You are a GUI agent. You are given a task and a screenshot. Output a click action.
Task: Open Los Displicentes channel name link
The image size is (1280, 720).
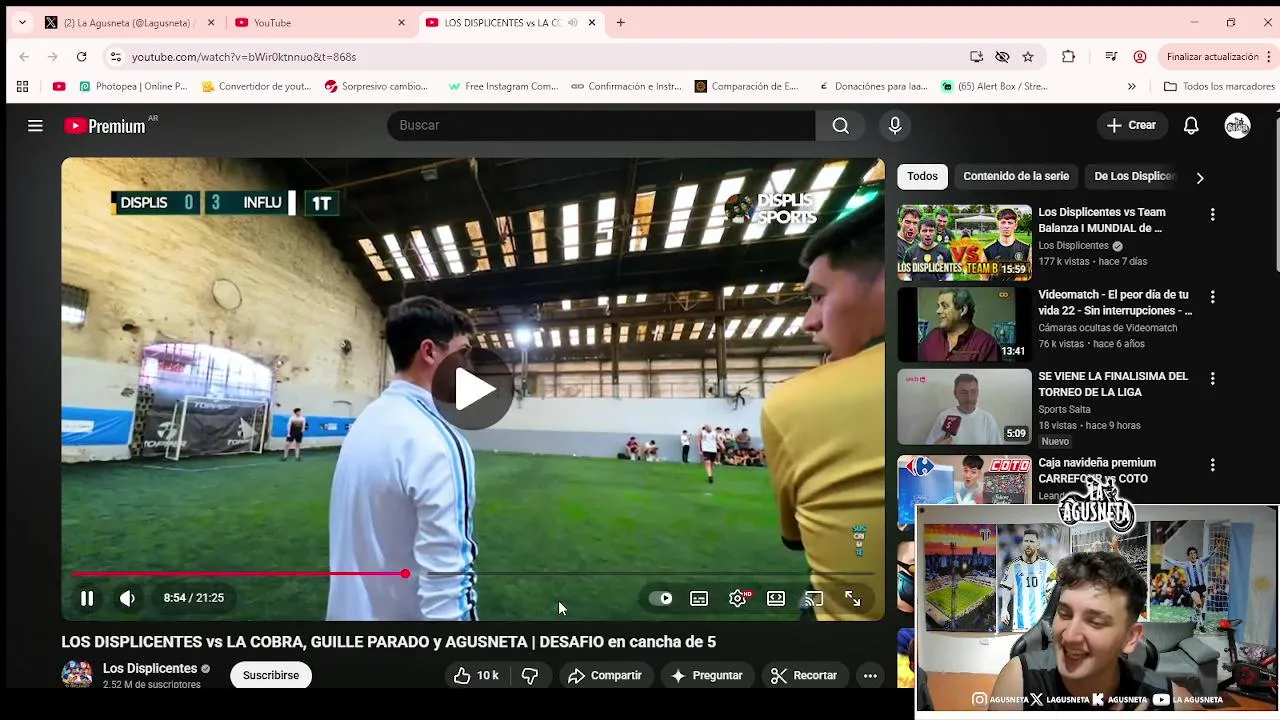click(x=150, y=668)
